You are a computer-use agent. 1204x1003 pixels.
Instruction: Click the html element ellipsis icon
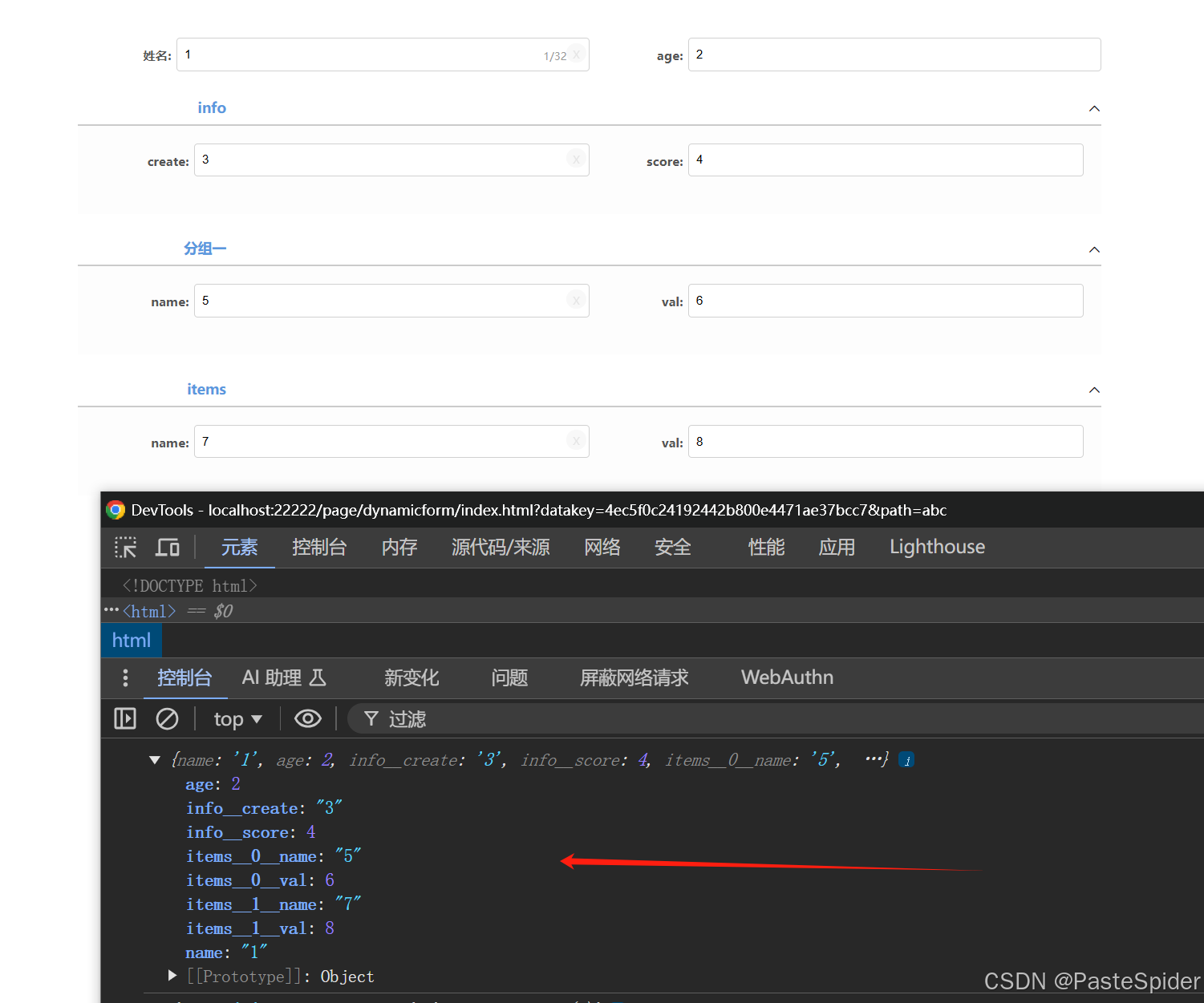click(111, 610)
